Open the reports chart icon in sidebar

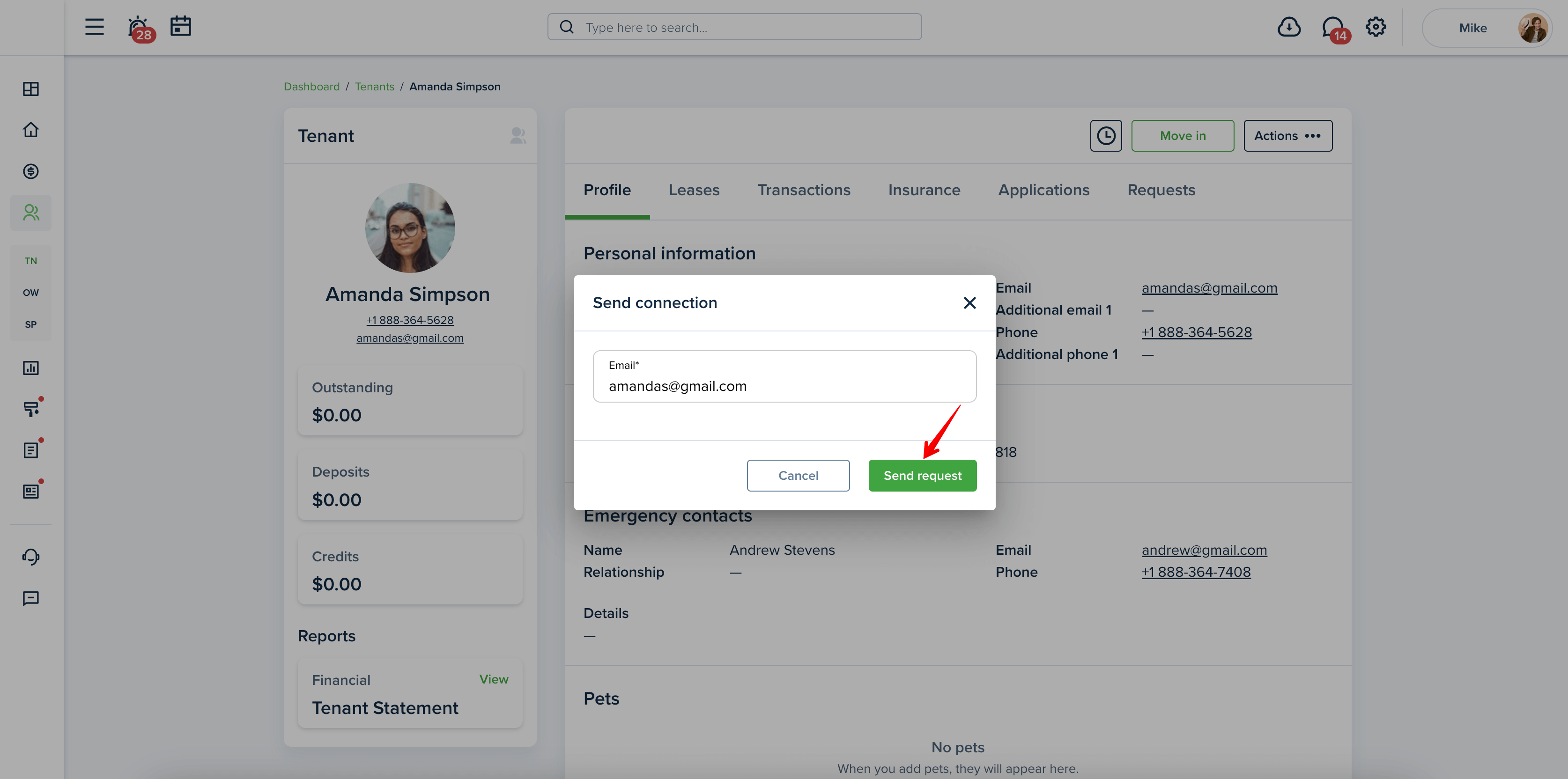click(30, 367)
